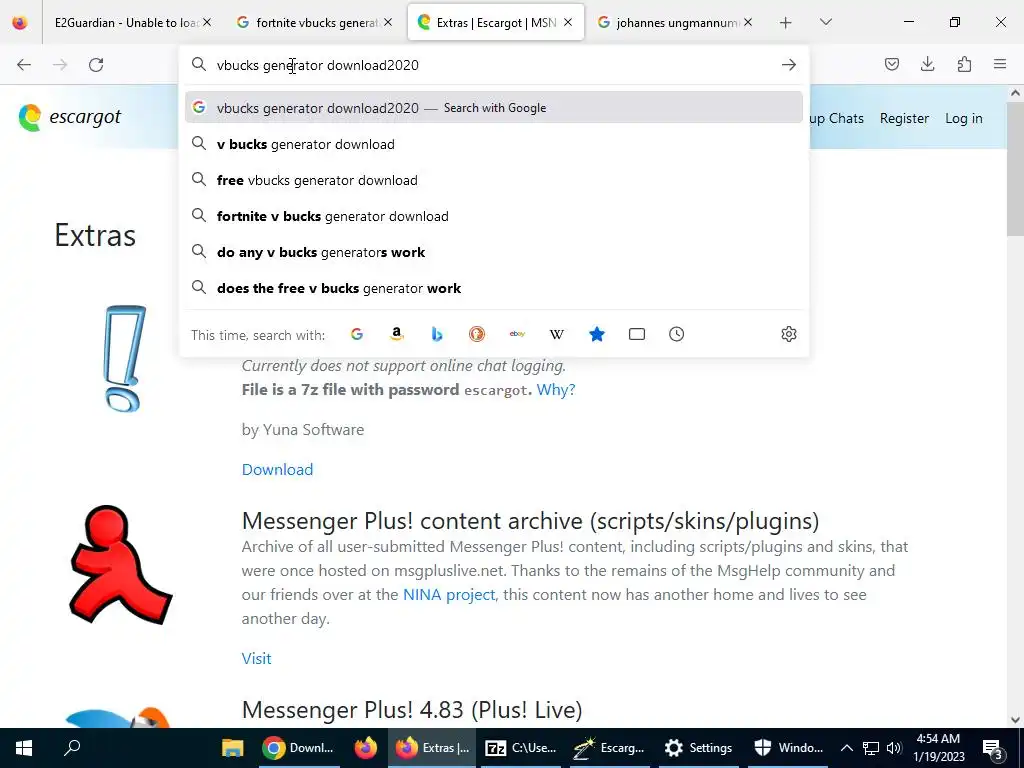The width and height of the screenshot is (1024, 768).
Task: Click the Download link by Yuna Software
Action: (x=278, y=470)
